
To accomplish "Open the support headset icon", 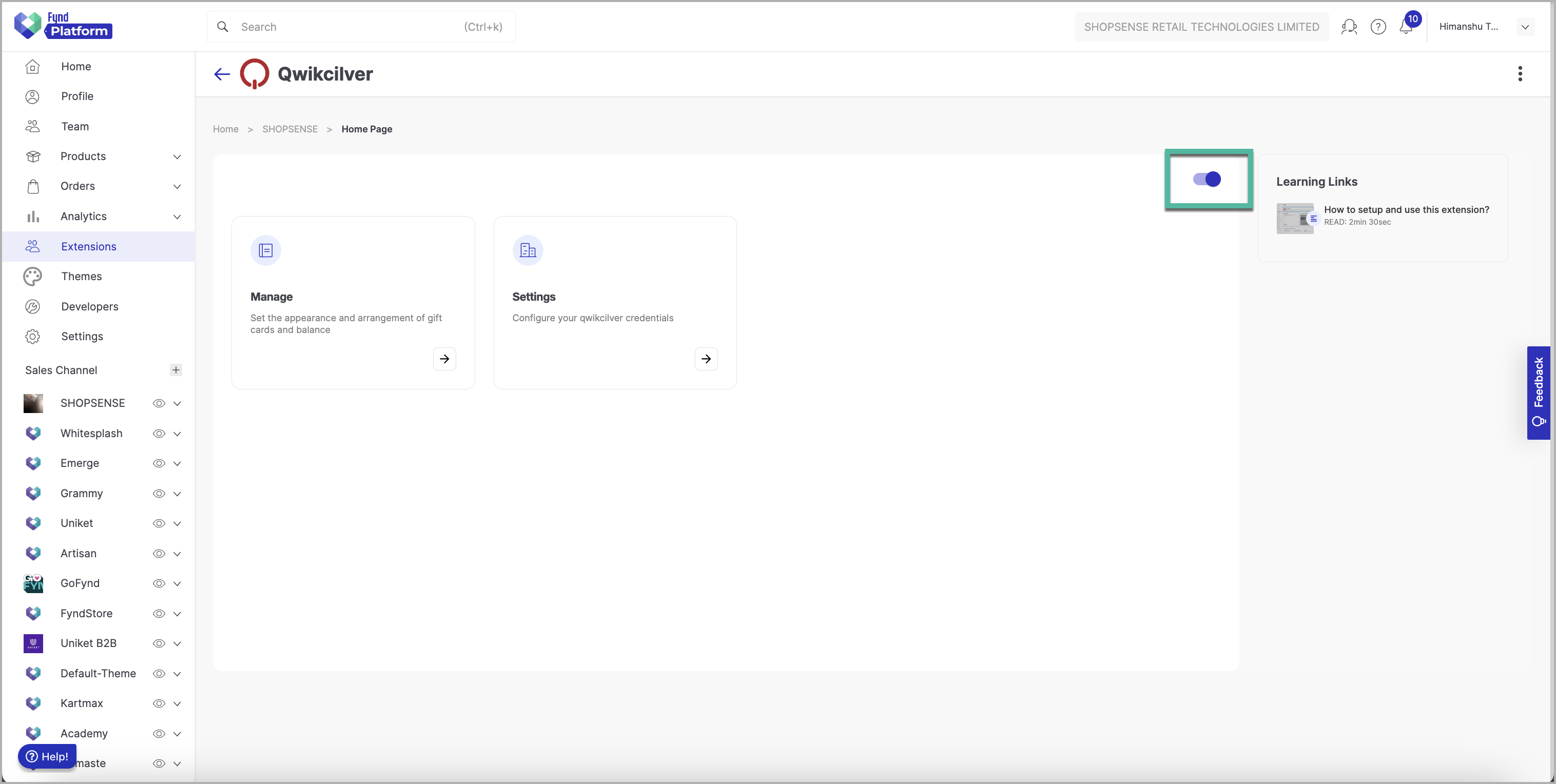I will (1349, 27).
